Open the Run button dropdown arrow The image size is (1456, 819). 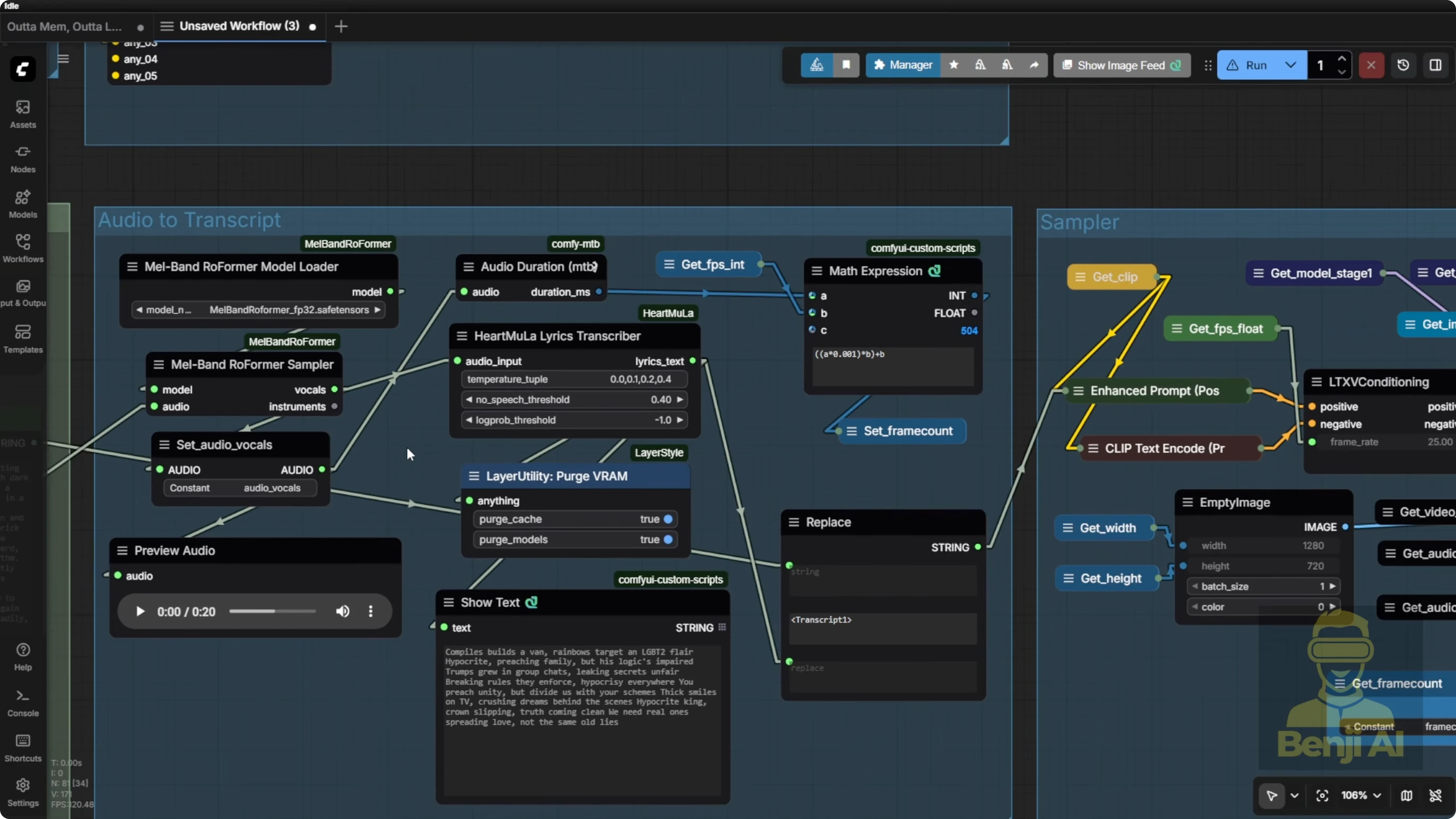tap(1290, 65)
